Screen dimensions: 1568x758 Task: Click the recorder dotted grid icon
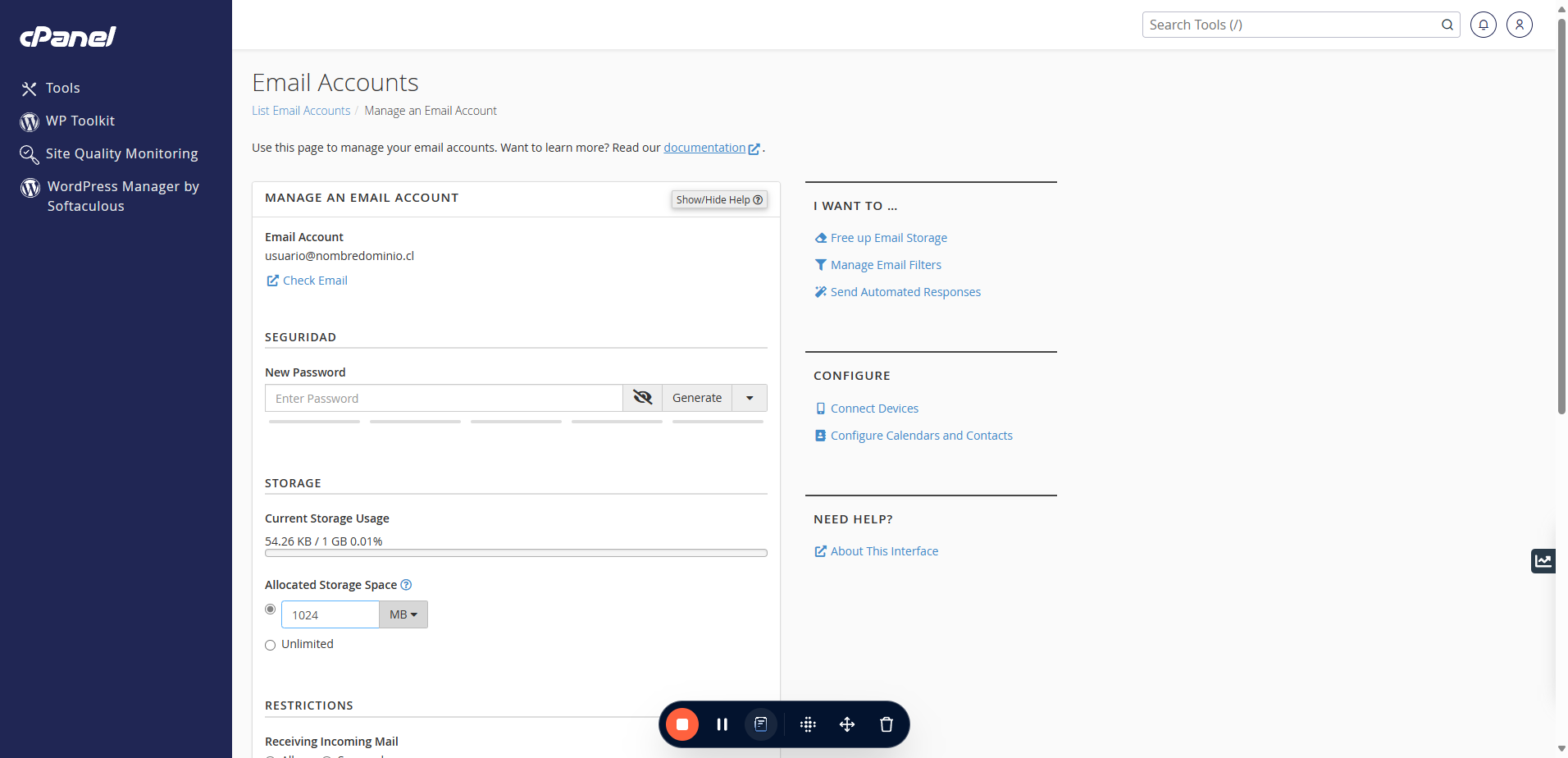(x=808, y=724)
